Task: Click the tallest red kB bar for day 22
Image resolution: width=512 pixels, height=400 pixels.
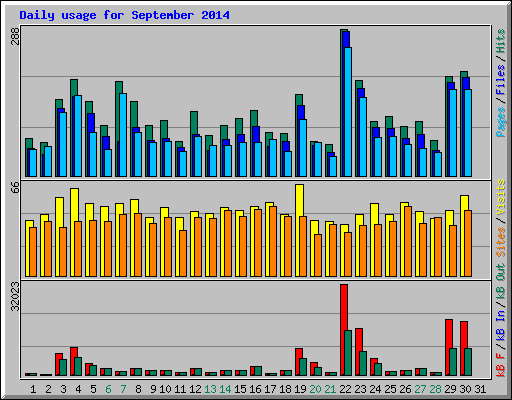Action: pos(343,330)
